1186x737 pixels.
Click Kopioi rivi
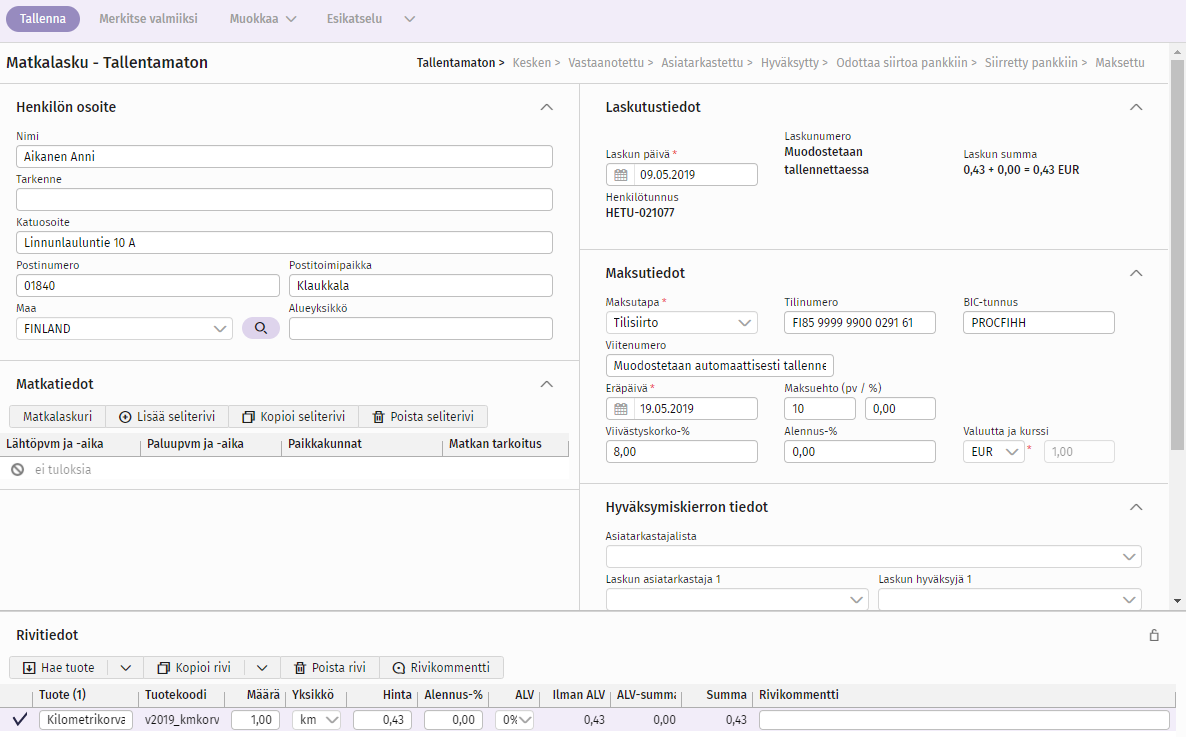click(x=194, y=667)
